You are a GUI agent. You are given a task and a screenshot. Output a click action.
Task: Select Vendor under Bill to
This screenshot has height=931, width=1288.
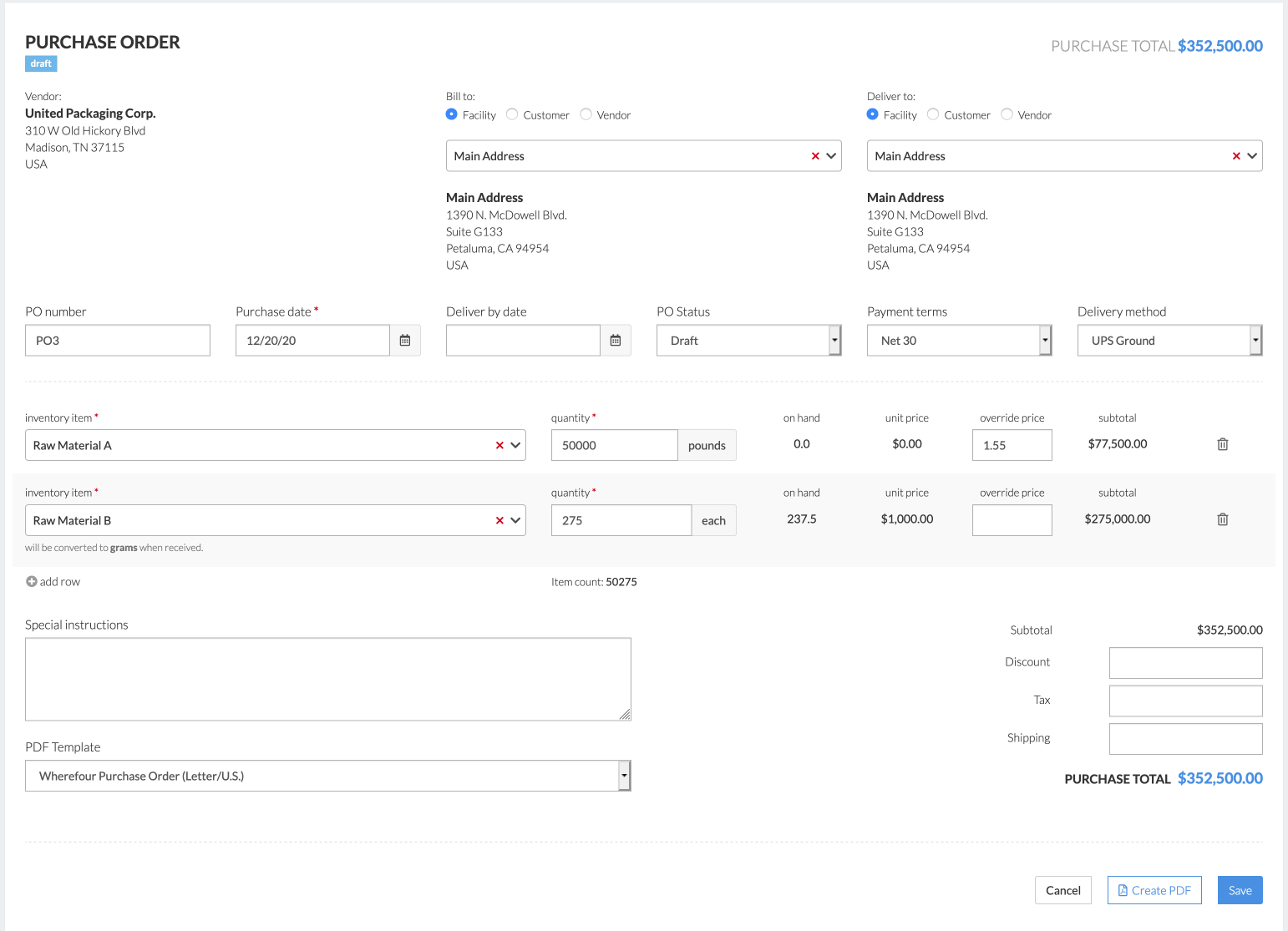[586, 114]
